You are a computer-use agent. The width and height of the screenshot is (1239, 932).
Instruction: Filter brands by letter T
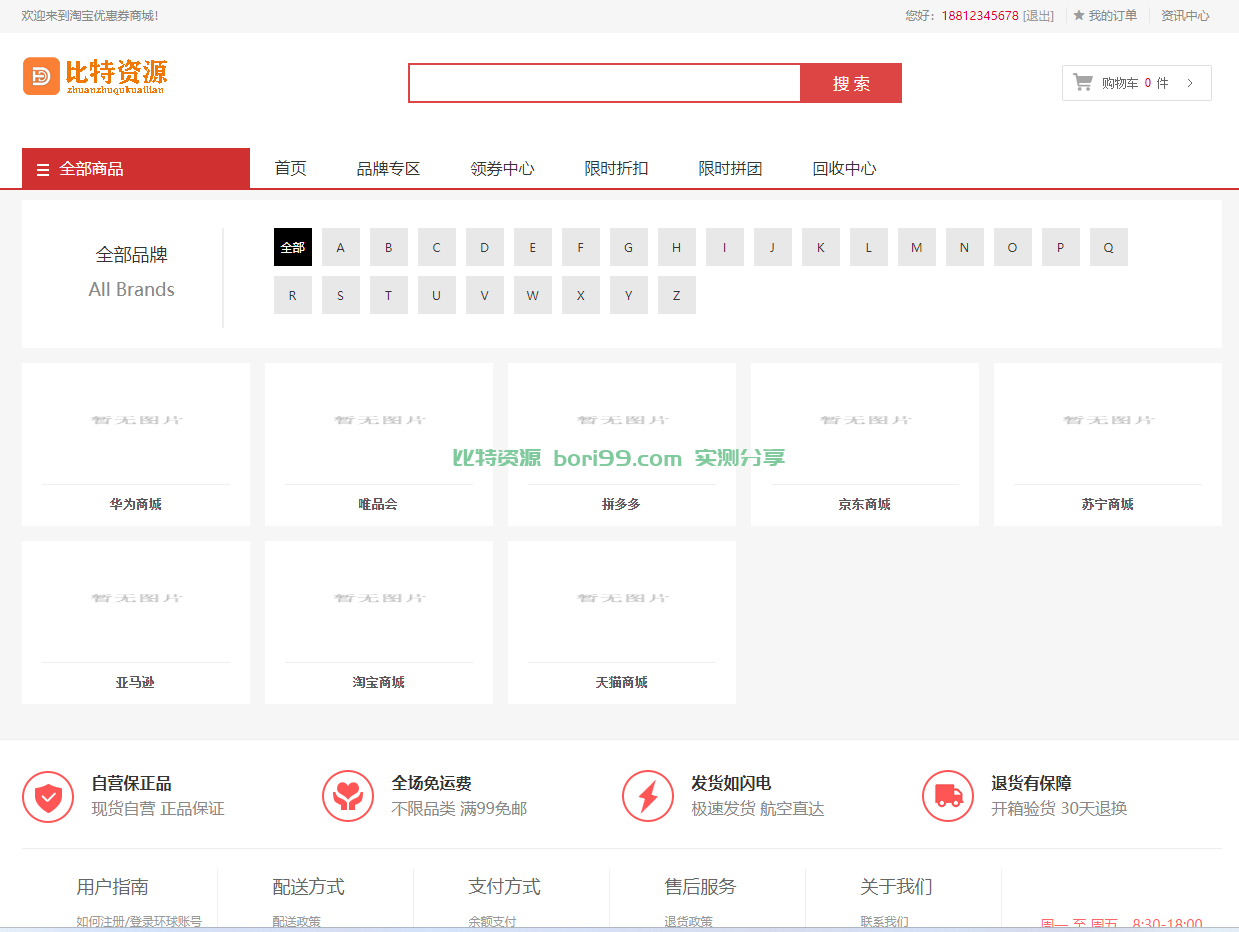pos(389,295)
